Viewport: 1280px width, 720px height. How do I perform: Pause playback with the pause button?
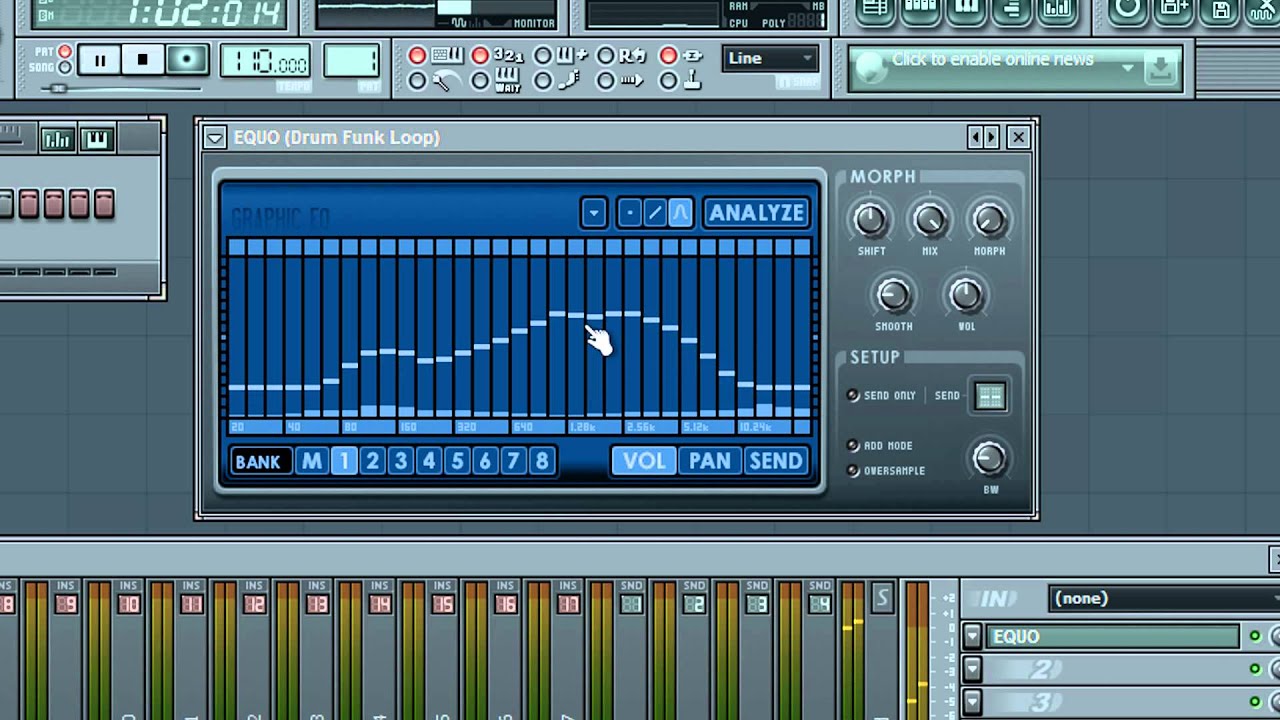pyautogui.click(x=100, y=61)
